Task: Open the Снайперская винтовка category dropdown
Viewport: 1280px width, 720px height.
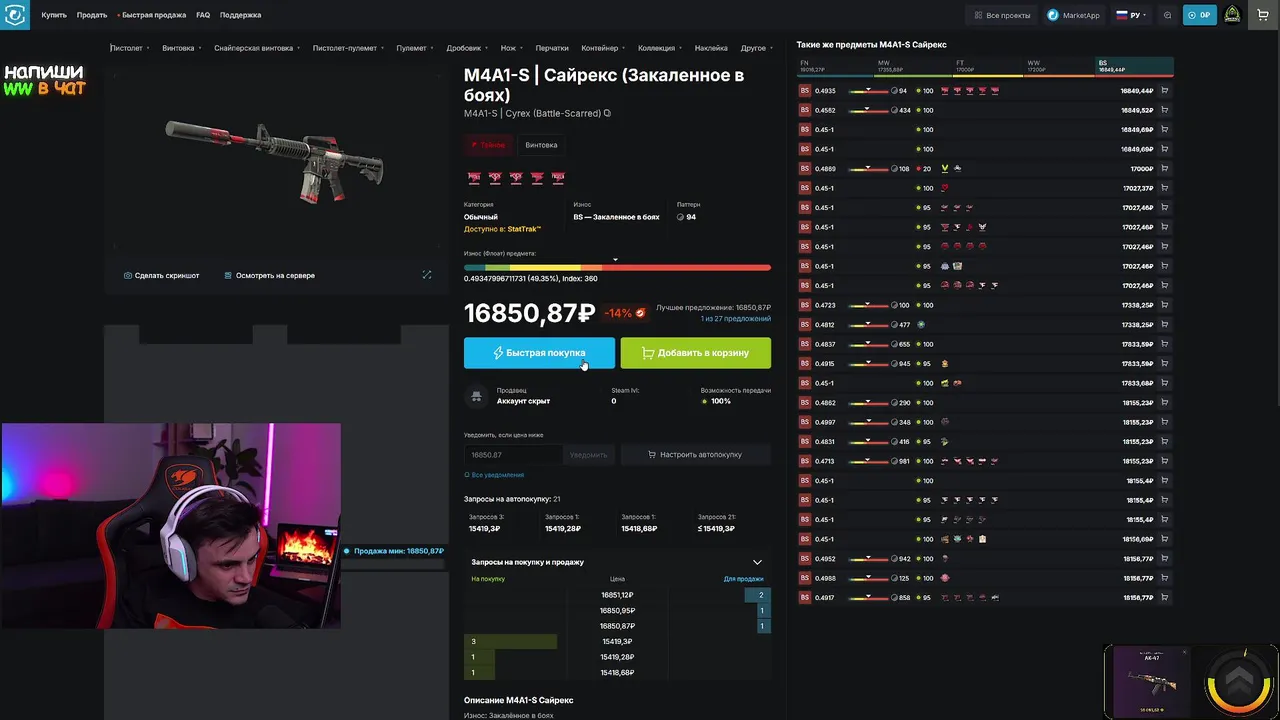Action: pyautogui.click(x=256, y=48)
